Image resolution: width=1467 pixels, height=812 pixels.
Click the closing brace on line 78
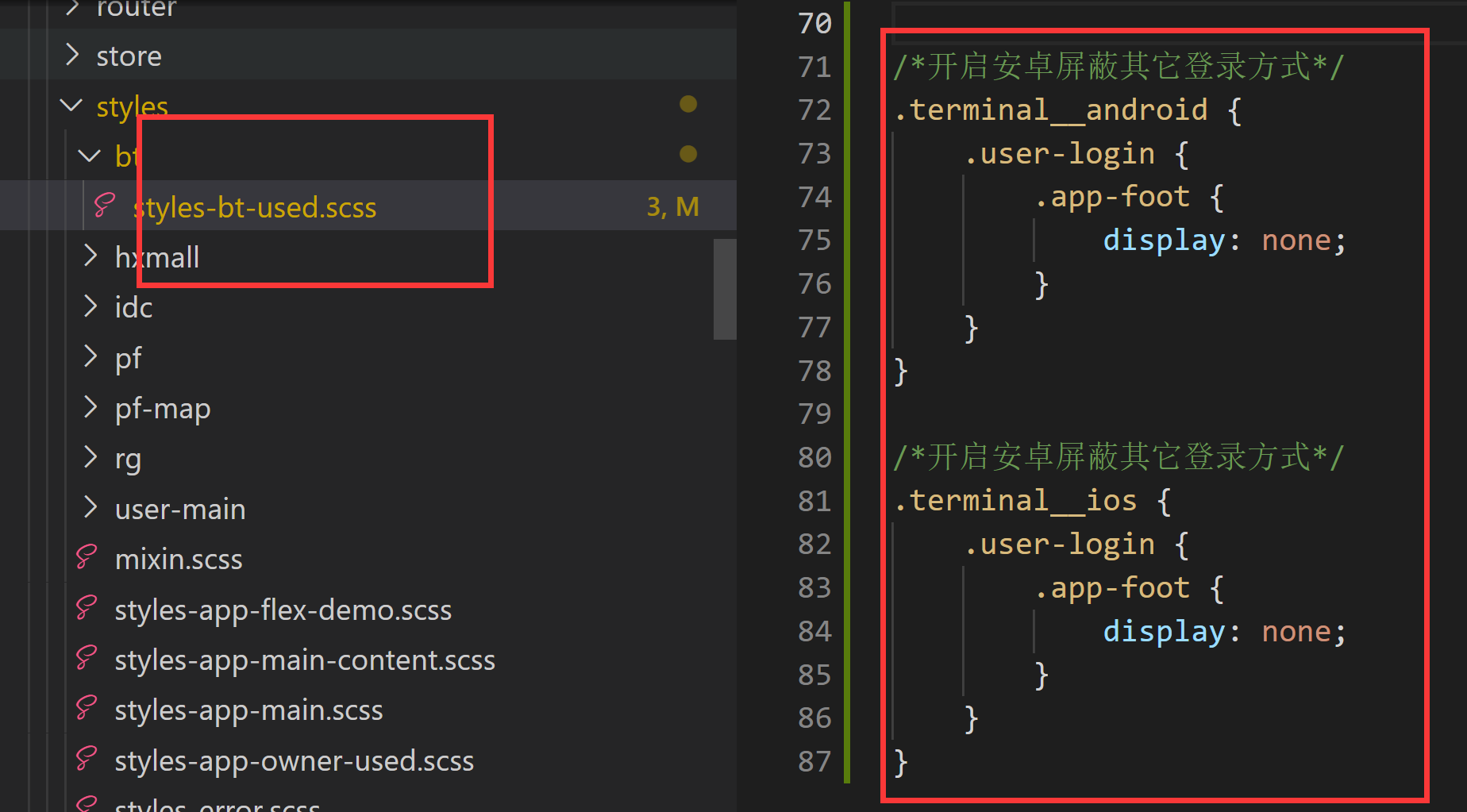click(901, 371)
